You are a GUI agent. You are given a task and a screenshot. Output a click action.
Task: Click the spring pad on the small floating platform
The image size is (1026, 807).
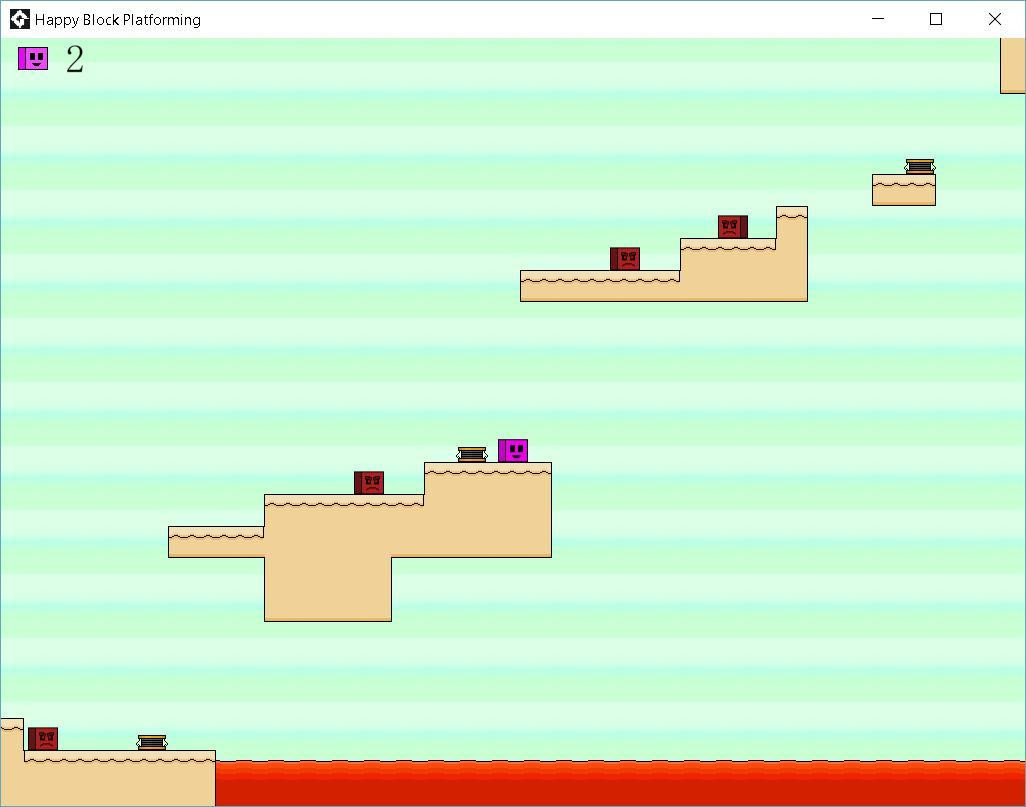pos(920,166)
